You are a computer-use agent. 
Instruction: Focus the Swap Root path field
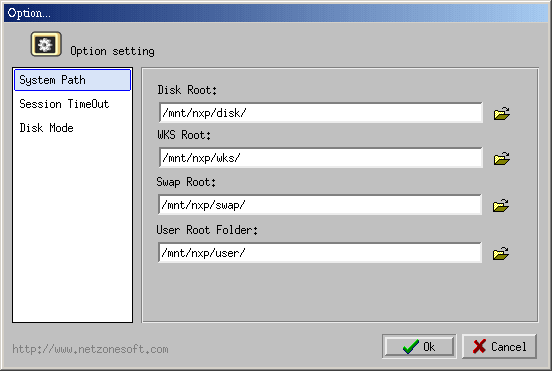[x=320, y=205]
